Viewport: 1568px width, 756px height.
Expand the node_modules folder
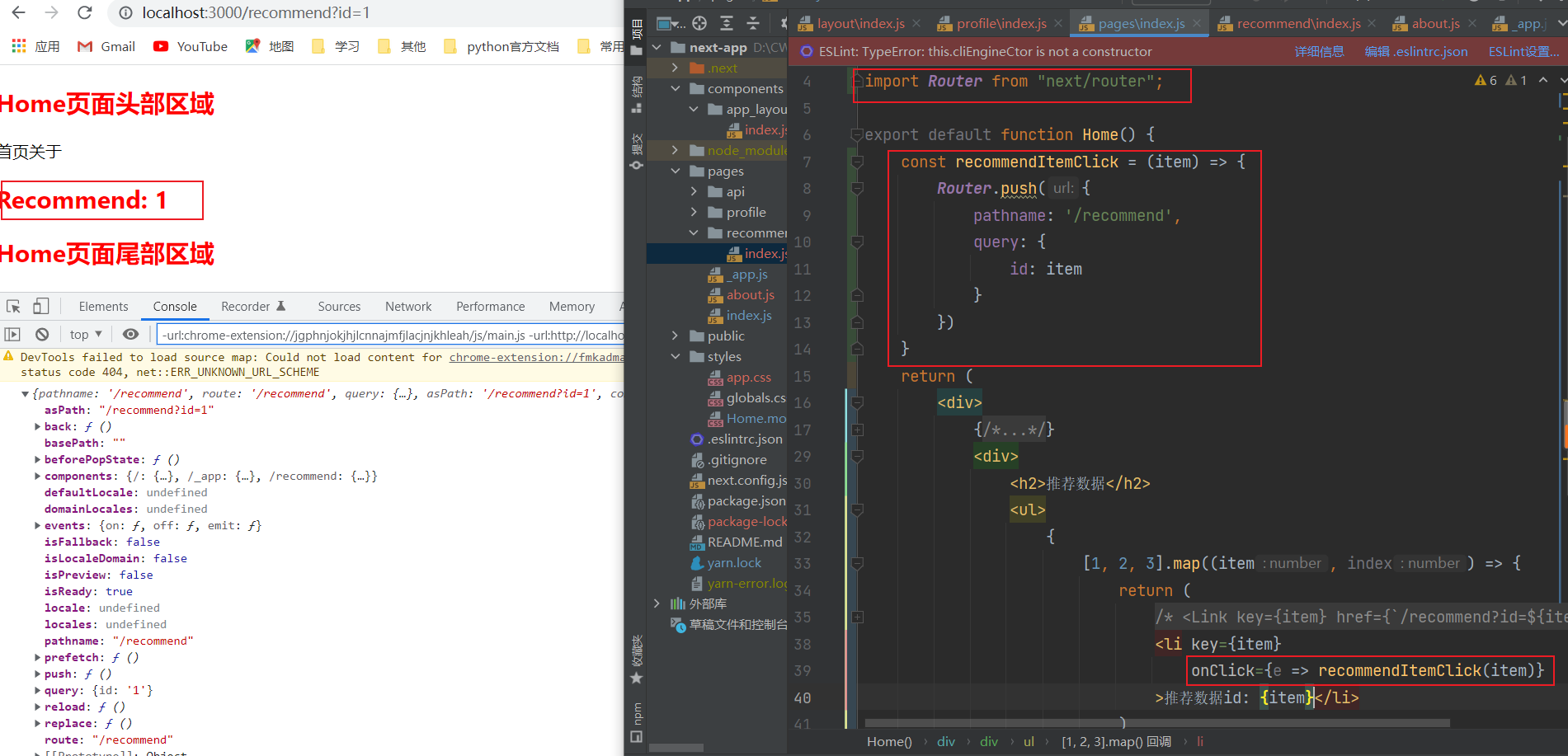675,150
